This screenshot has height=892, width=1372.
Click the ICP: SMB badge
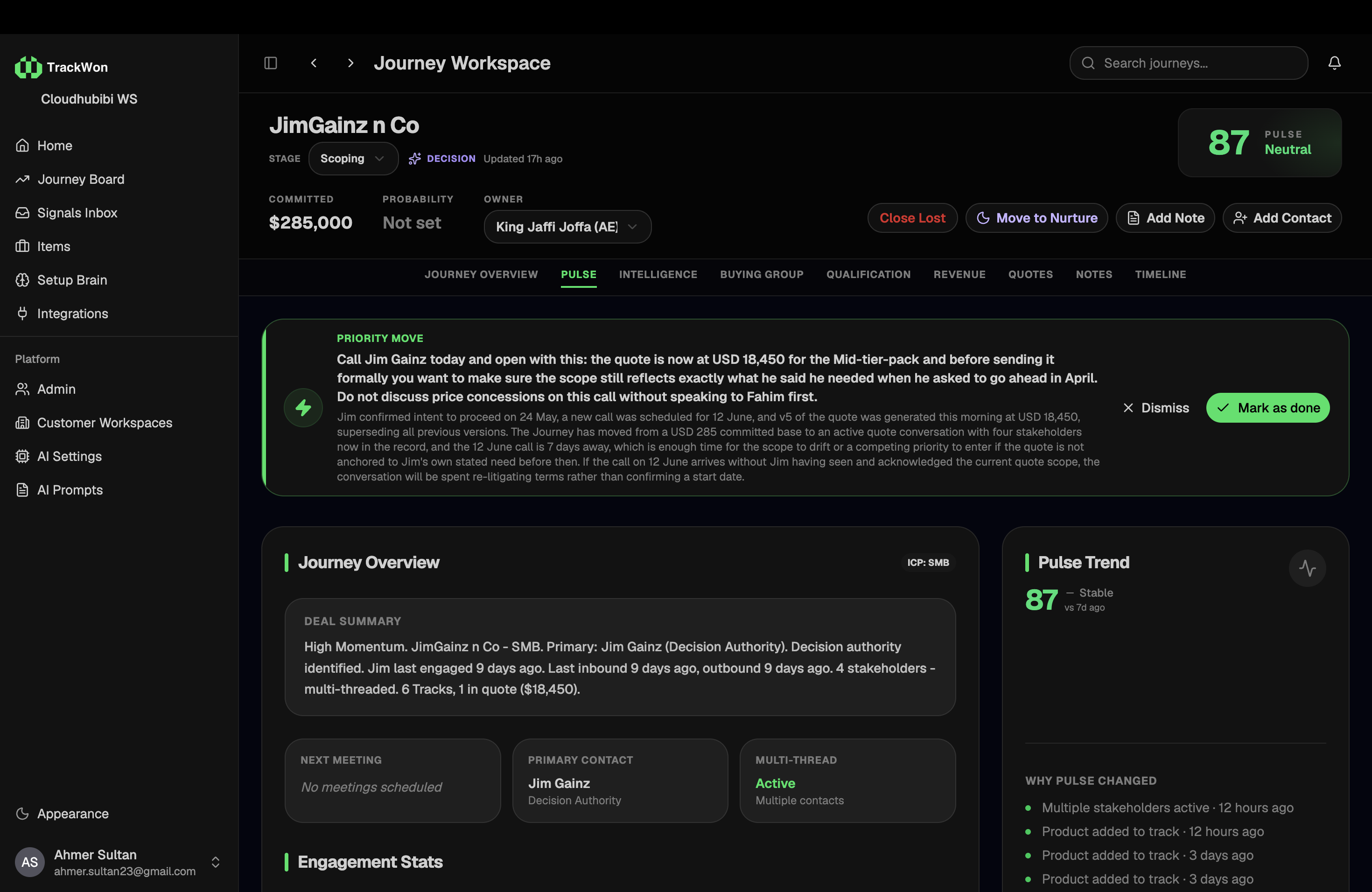(x=928, y=562)
